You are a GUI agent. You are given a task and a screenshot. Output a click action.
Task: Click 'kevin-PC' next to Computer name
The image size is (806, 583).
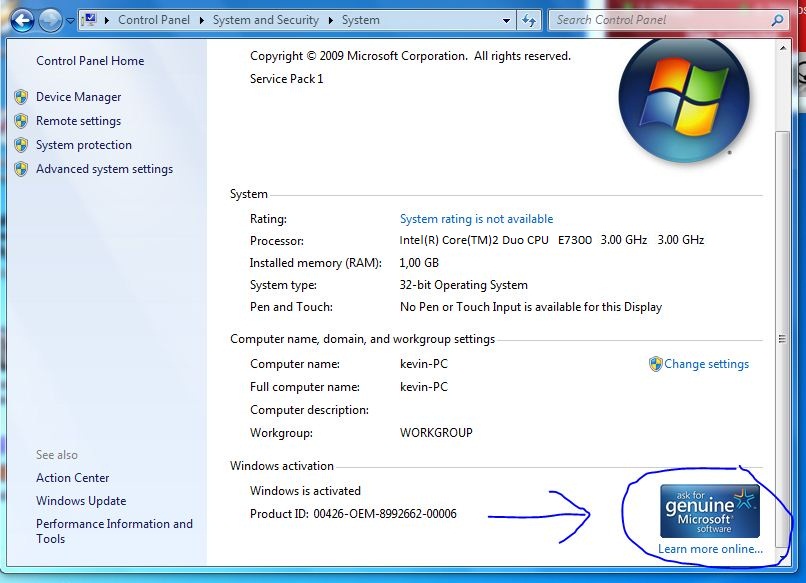pos(424,364)
